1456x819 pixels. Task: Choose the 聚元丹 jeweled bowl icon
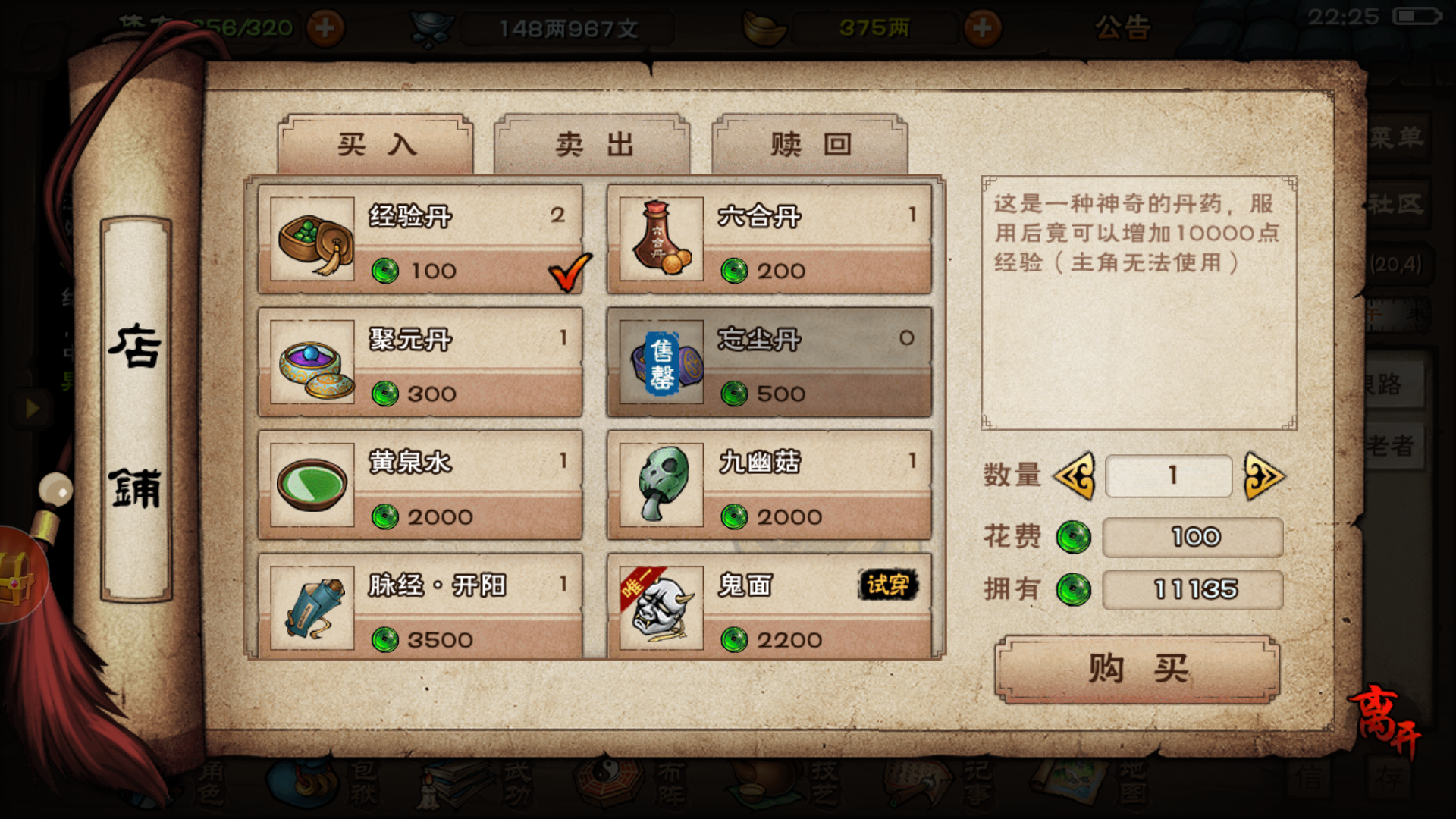312,362
